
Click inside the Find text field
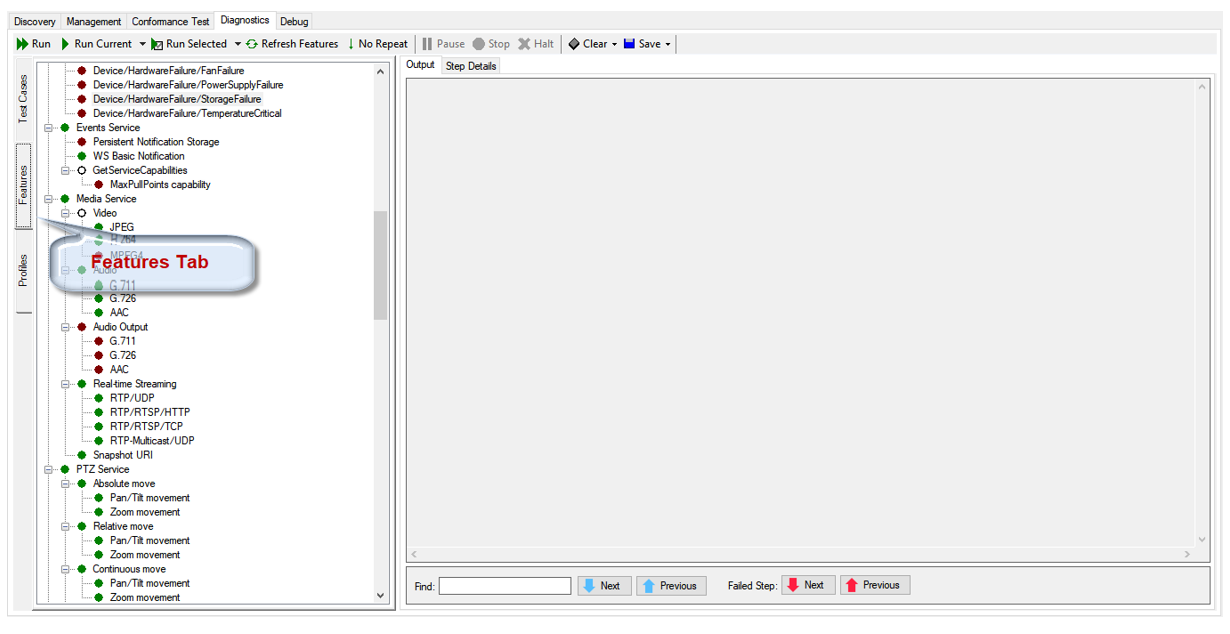[x=504, y=586]
